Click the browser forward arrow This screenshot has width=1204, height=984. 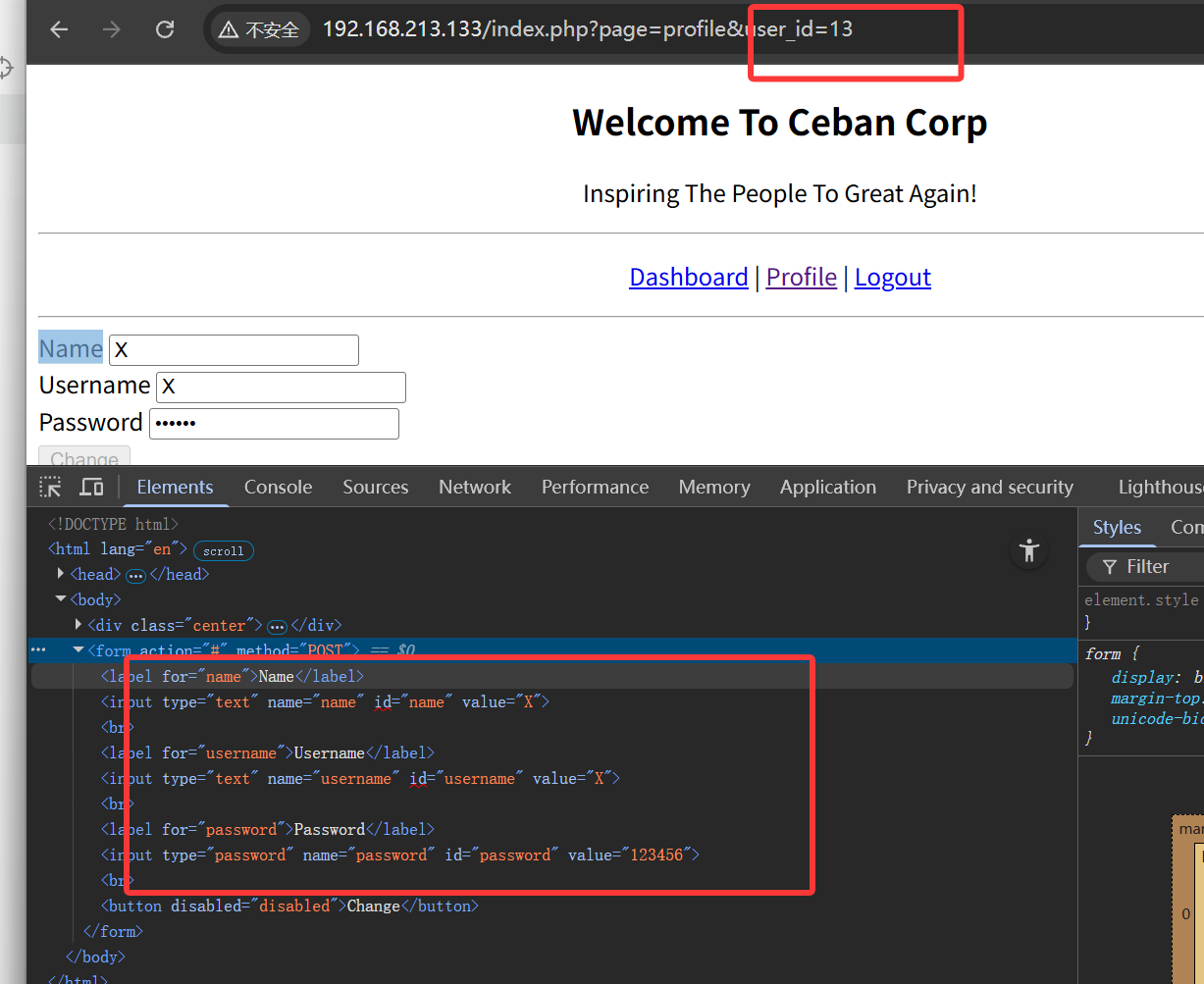click(x=112, y=29)
